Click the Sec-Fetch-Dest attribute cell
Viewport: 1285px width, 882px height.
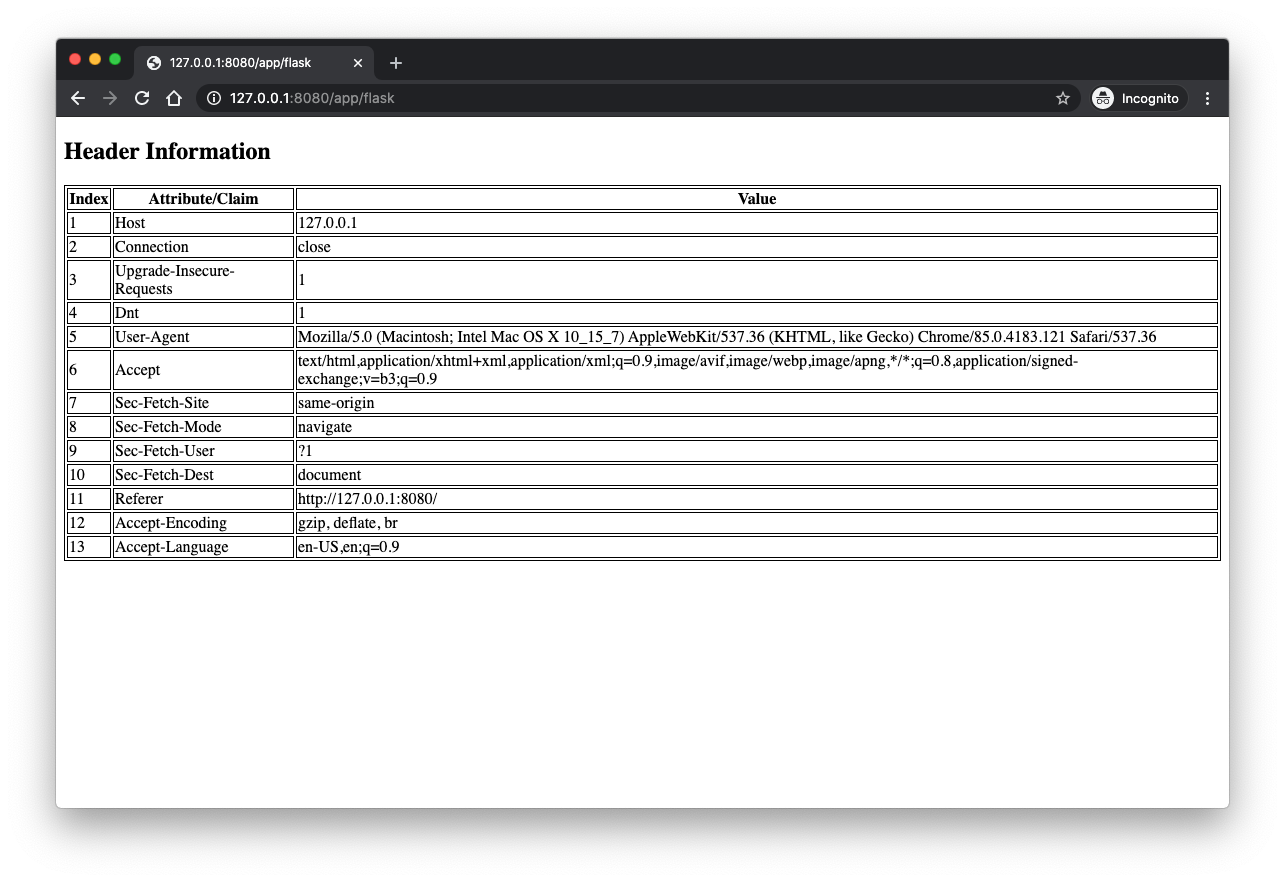click(203, 475)
